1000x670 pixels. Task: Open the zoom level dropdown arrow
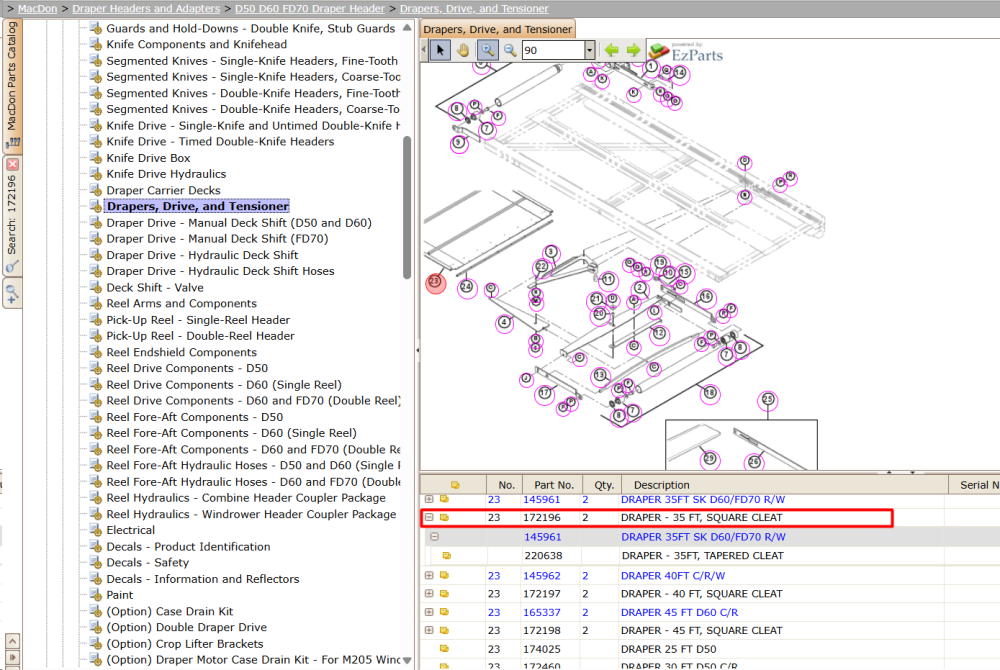coord(590,50)
